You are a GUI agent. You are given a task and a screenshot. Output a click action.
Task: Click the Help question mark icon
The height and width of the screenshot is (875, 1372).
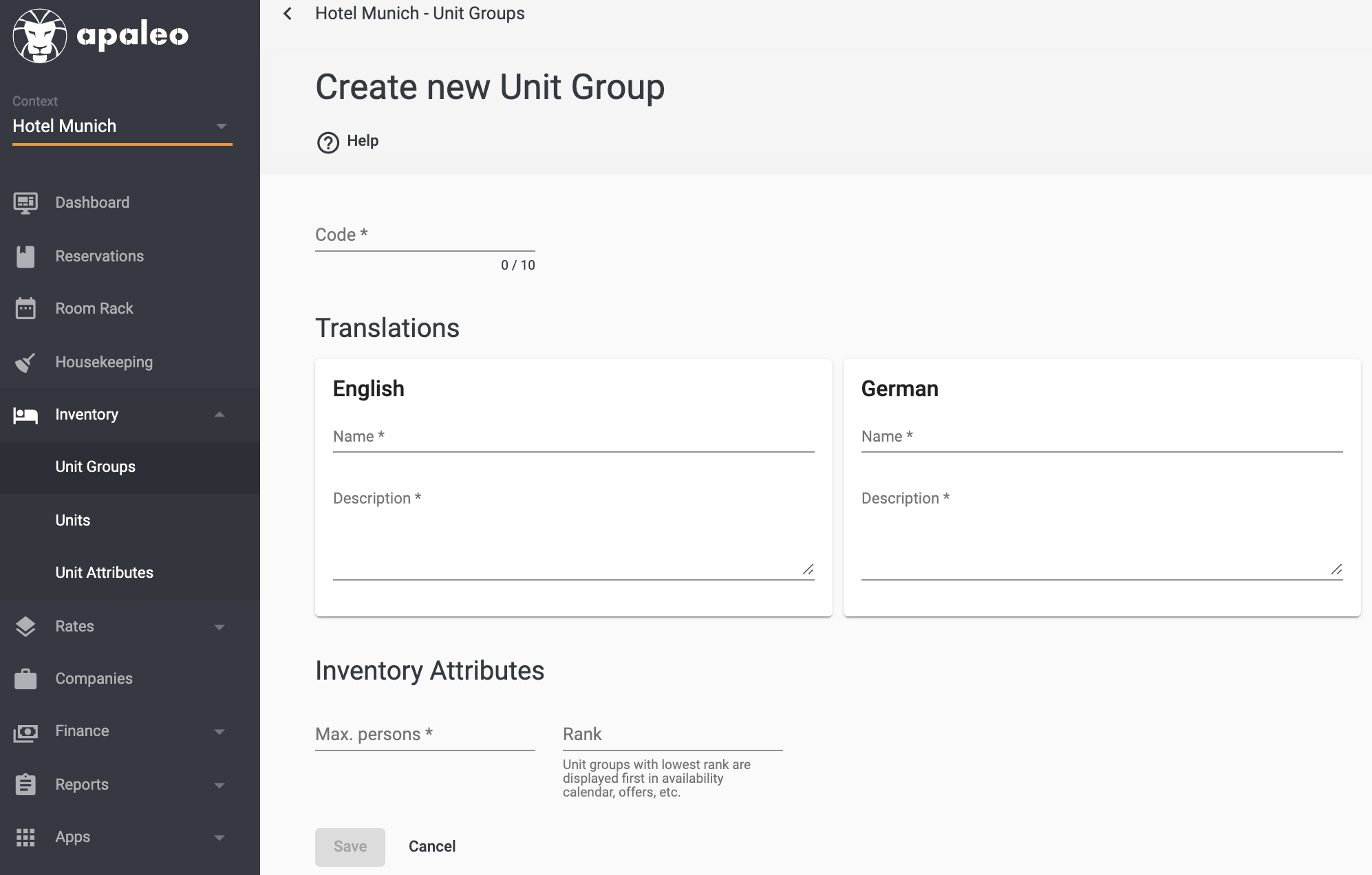pyautogui.click(x=328, y=142)
